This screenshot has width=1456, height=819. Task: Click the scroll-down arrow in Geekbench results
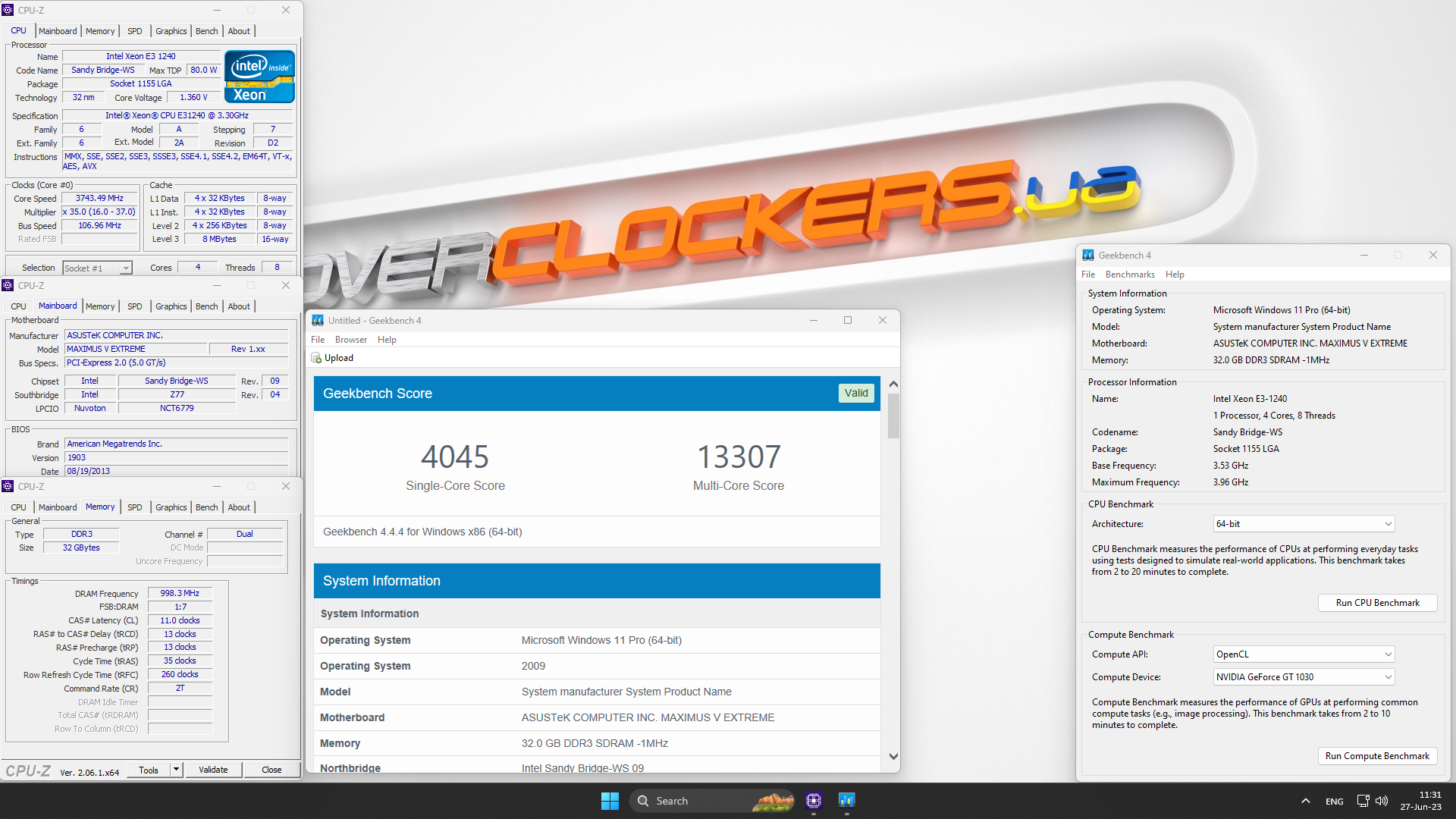893,756
